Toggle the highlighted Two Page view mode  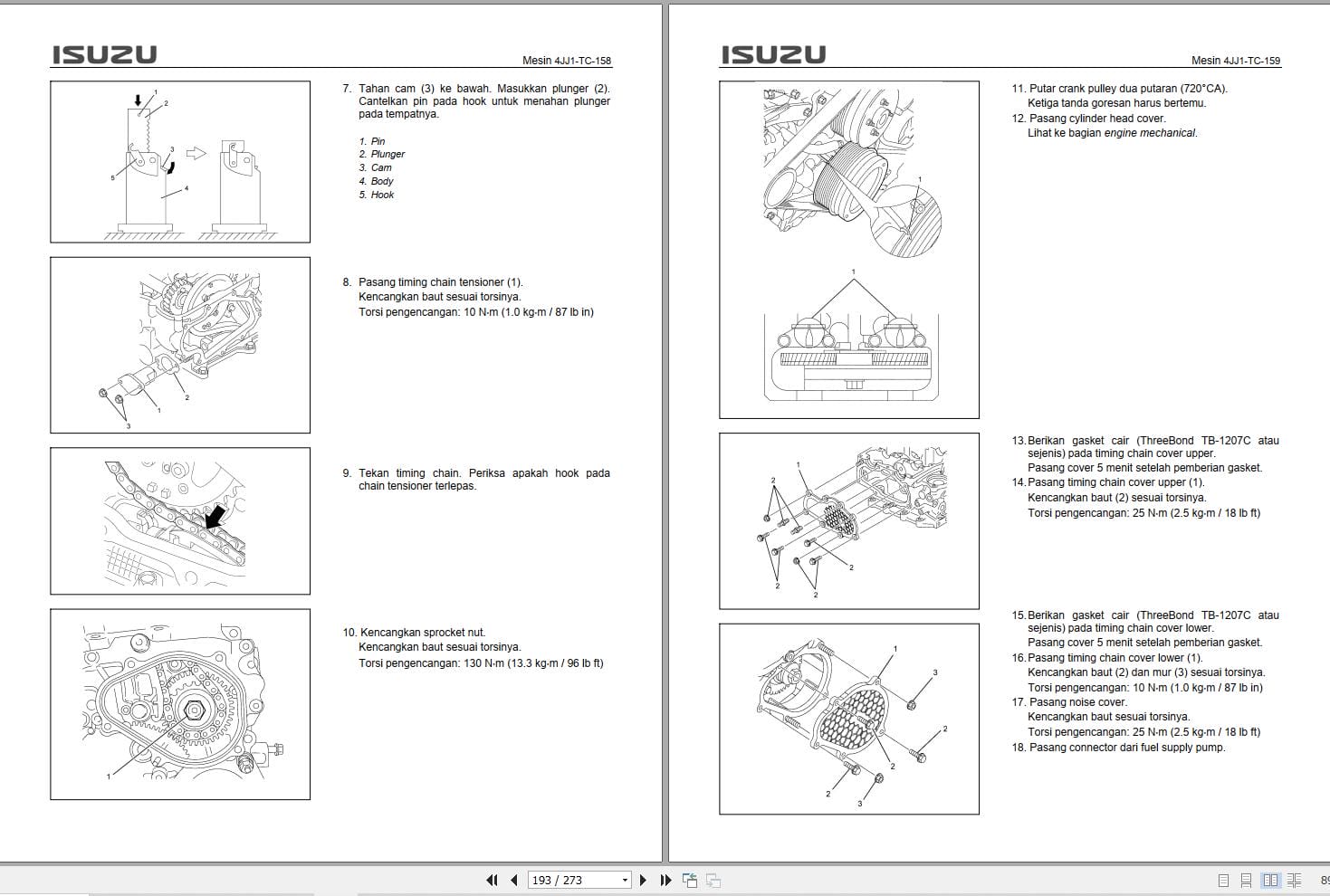1273,879
